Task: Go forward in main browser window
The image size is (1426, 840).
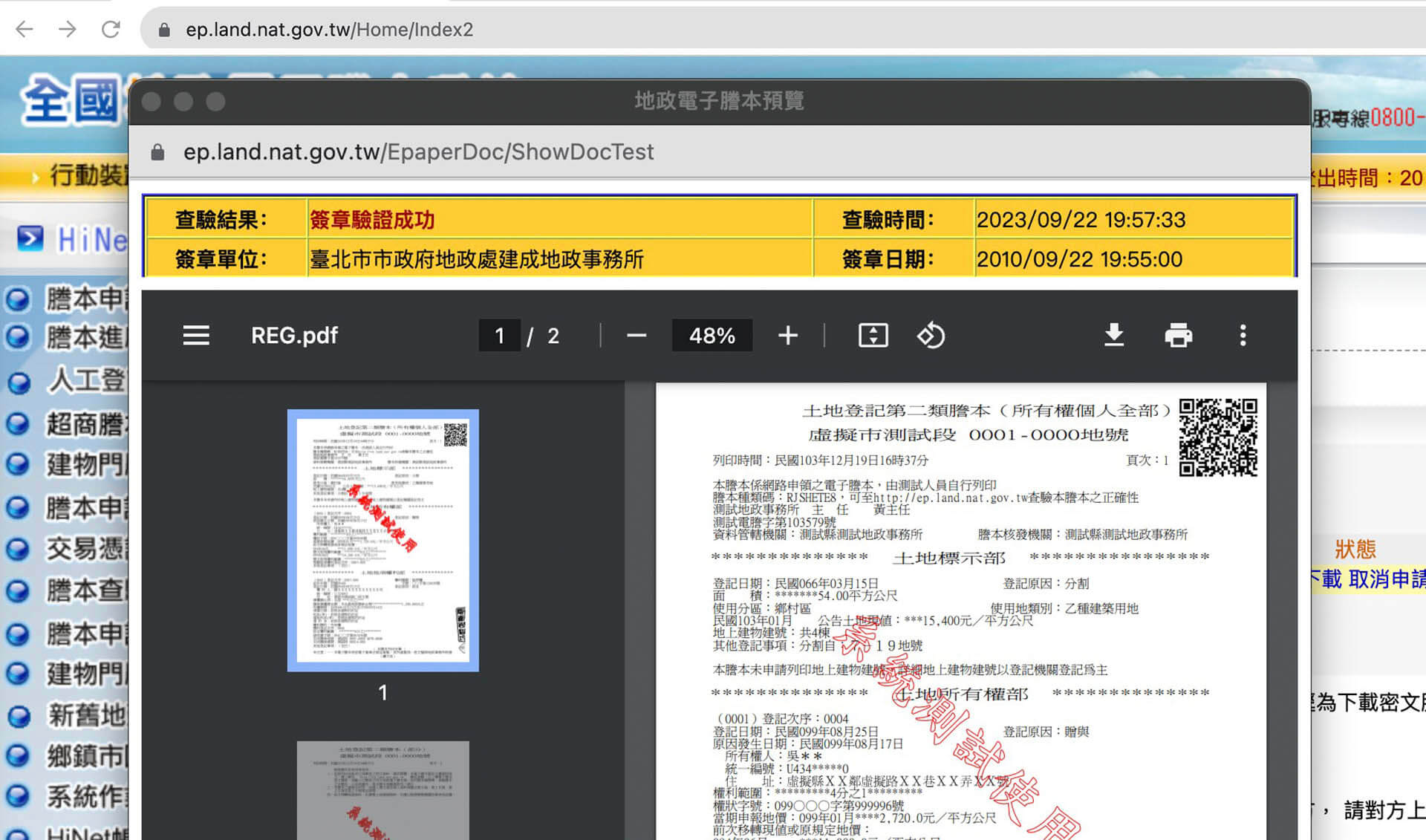Action: (68, 30)
